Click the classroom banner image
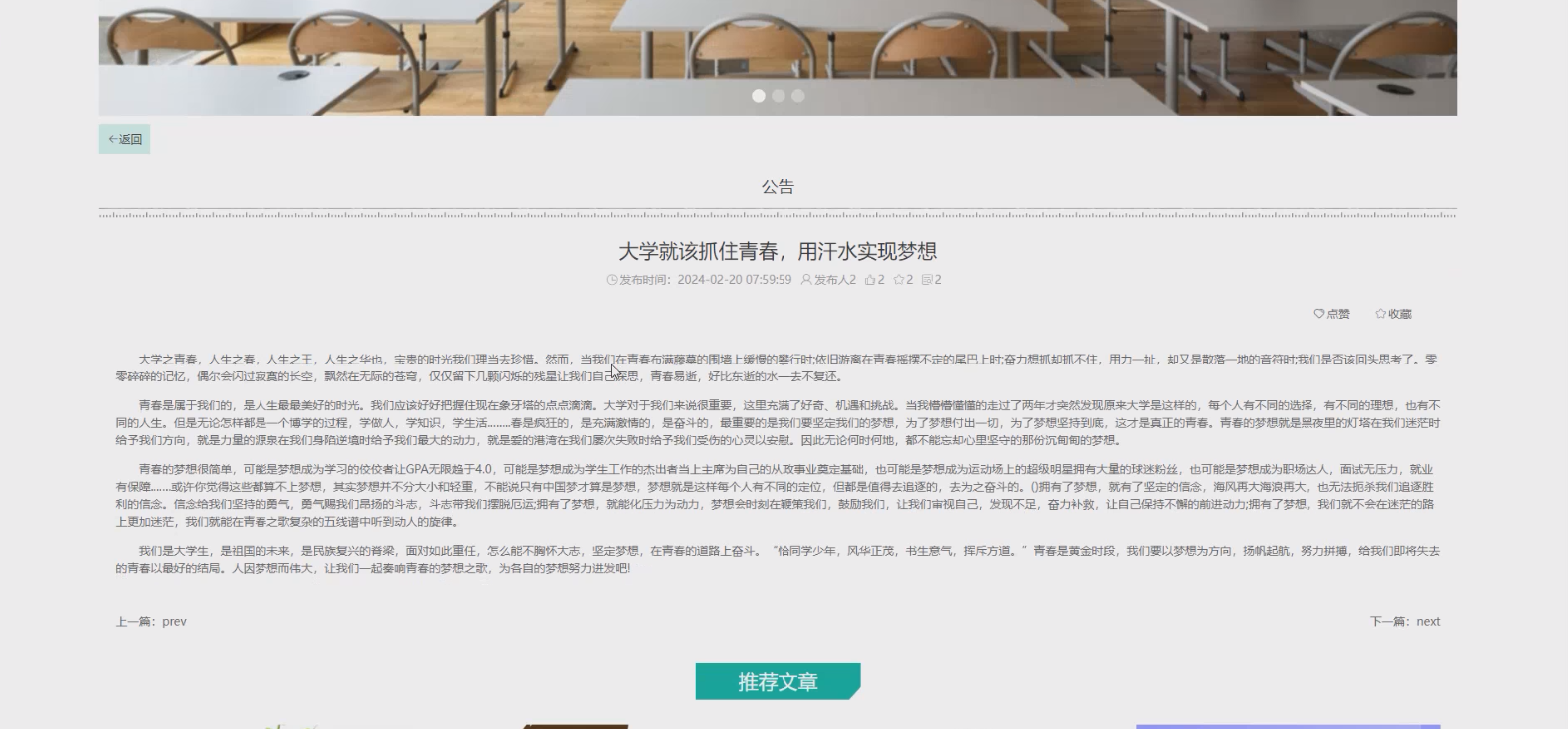The image size is (1568, 729). point(778,58)
